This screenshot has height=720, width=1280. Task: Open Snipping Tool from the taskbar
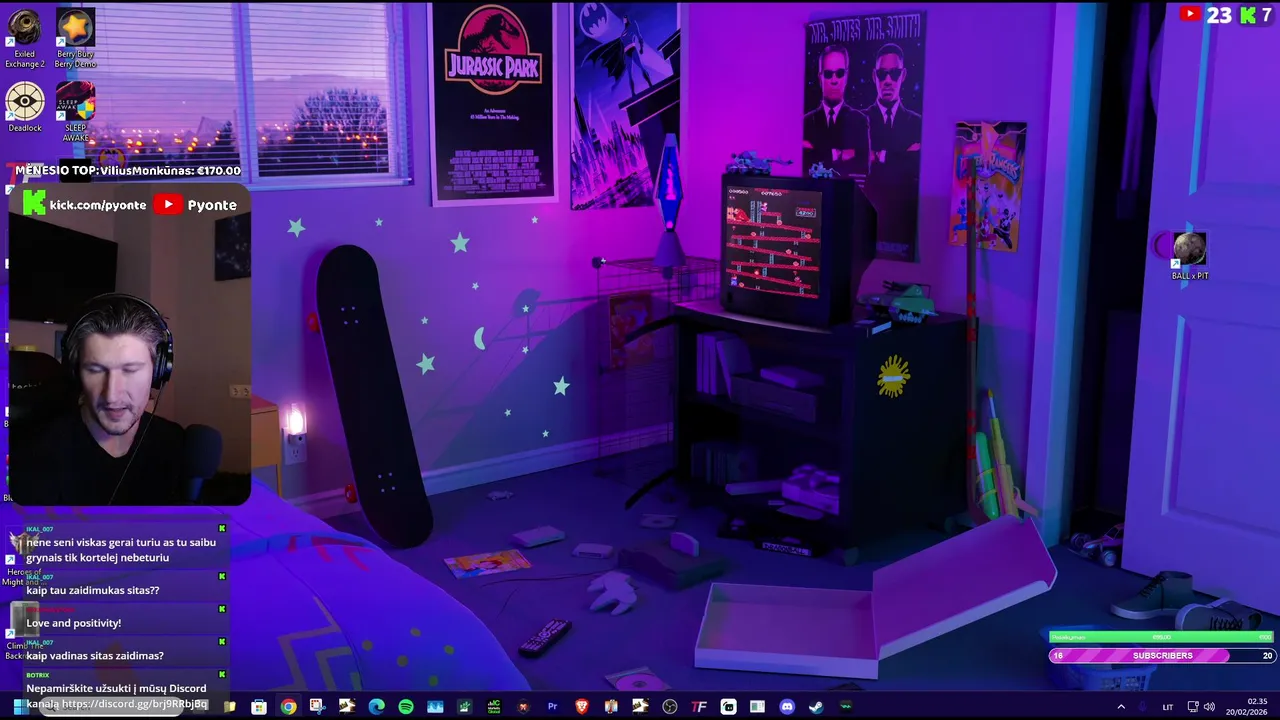(x=317, y=707)
